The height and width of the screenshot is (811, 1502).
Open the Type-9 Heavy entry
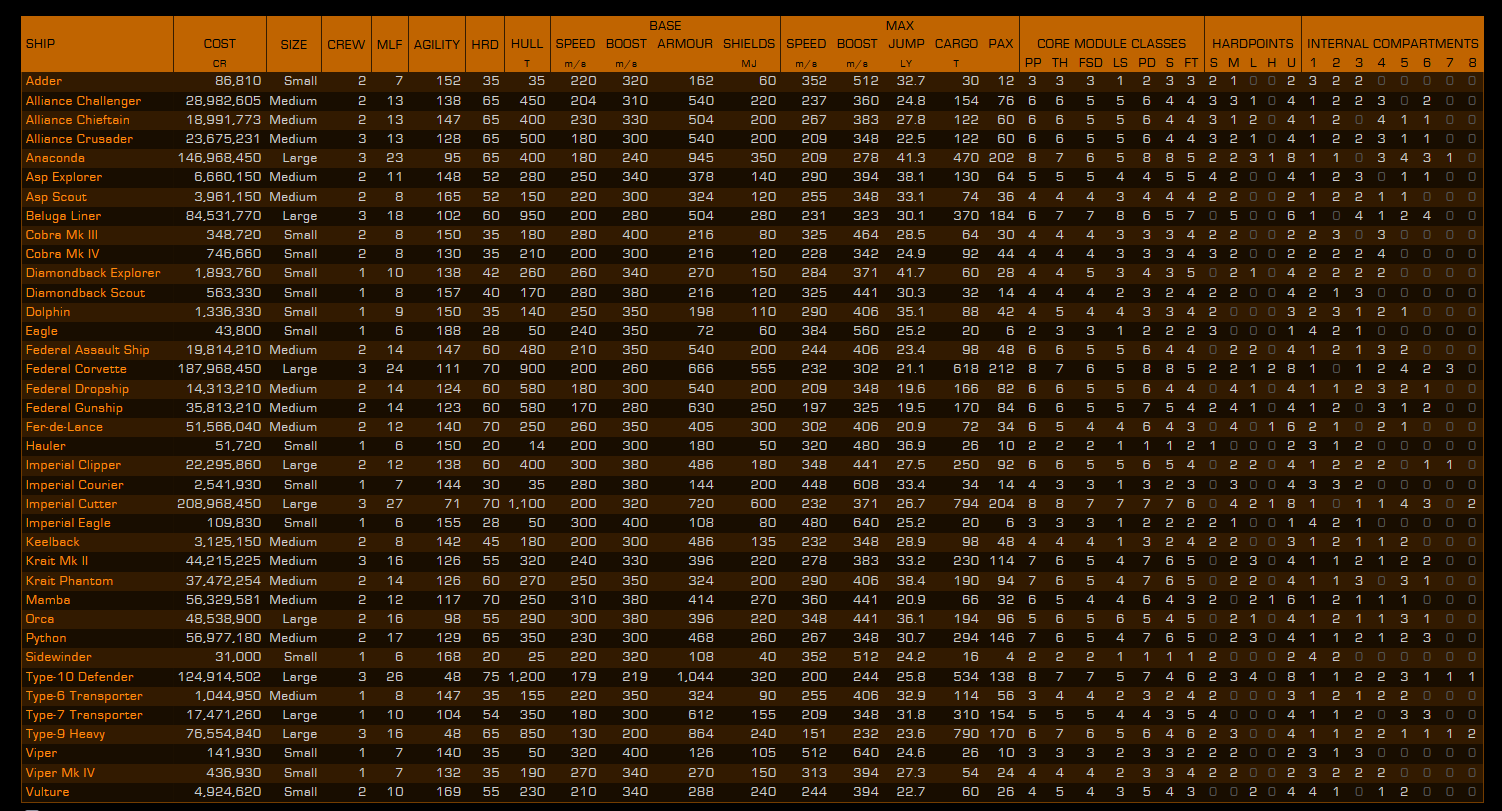pyautogui.click(x=66, y=734)
